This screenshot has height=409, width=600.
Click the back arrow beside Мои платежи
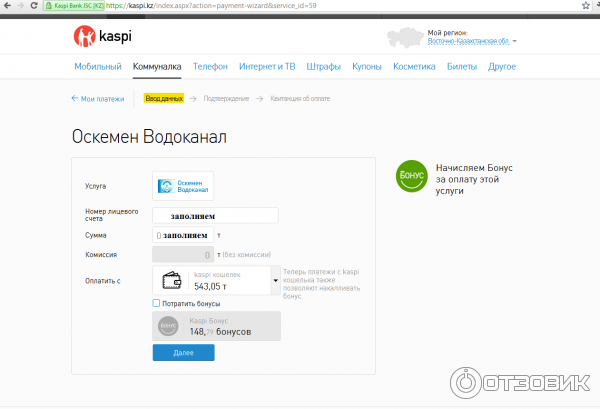point(75,99)
